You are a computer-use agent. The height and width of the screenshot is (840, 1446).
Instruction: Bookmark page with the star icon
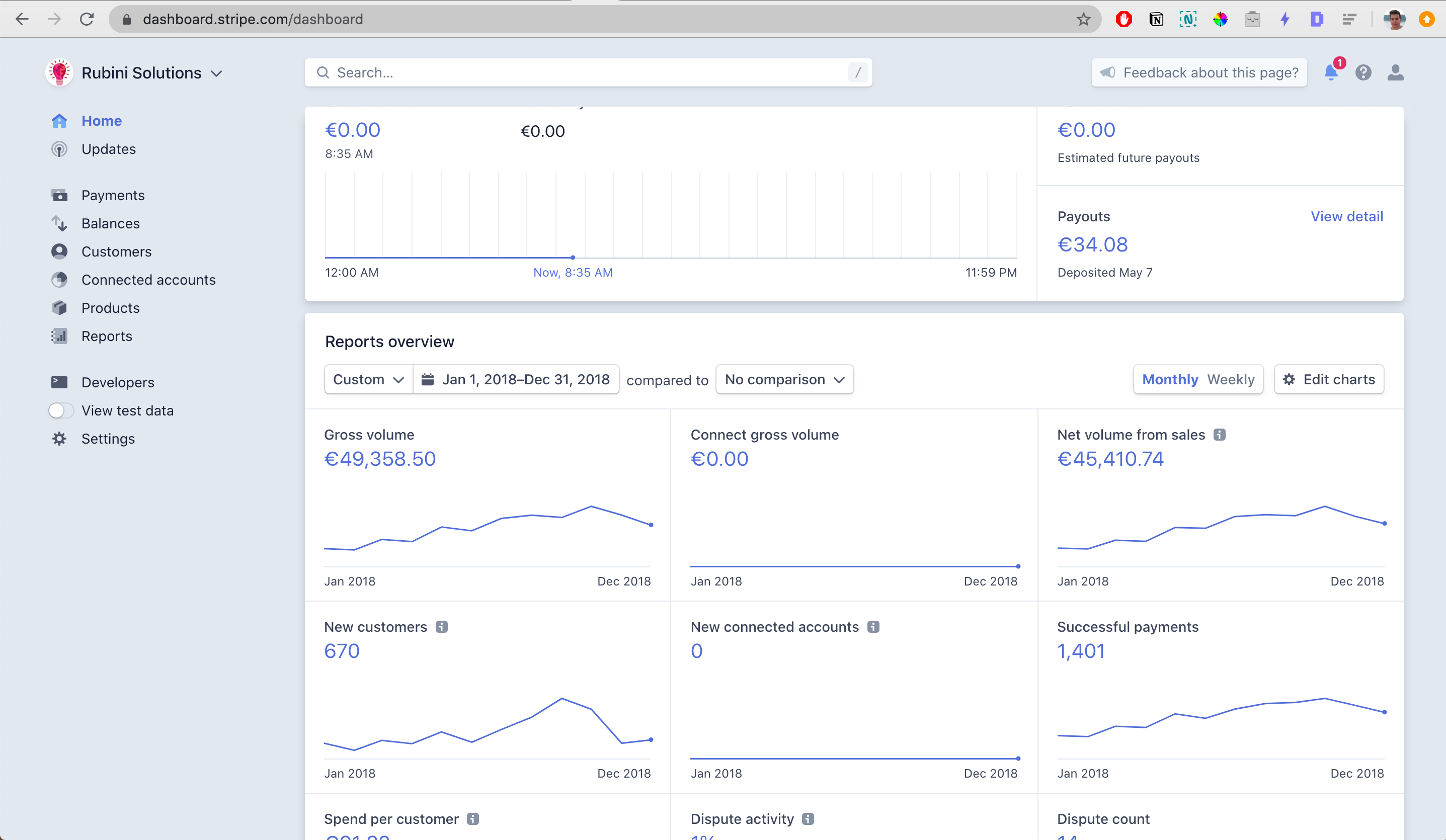click(x=1083, y=20)
